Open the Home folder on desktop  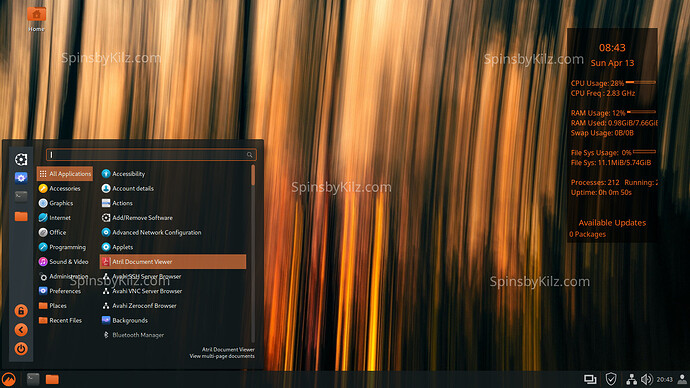pyautogui.click(x=36, y=18)
